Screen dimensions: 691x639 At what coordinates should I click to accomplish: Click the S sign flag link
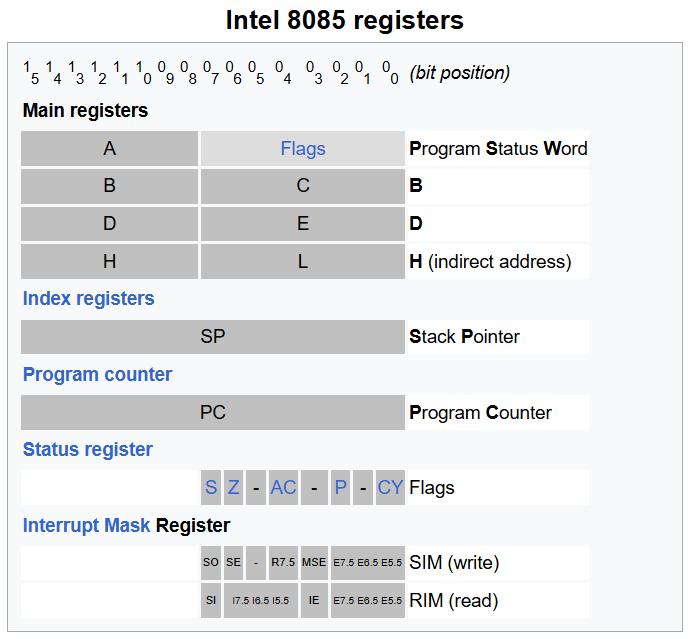(211, 487)
